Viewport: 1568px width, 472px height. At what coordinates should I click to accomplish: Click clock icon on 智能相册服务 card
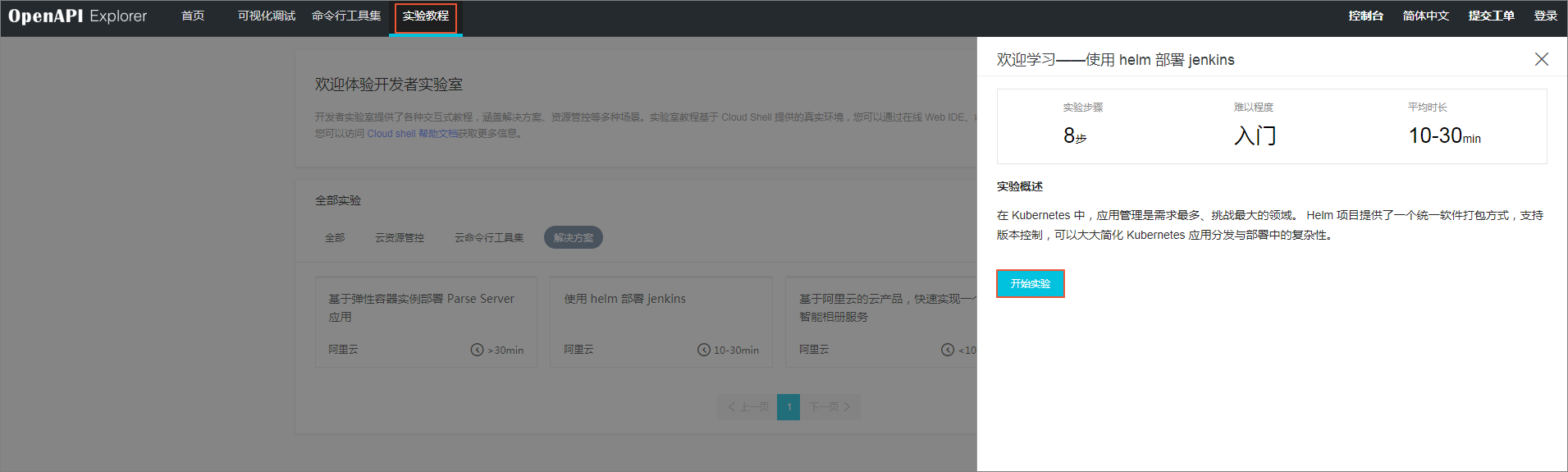[x=948, y=350]
